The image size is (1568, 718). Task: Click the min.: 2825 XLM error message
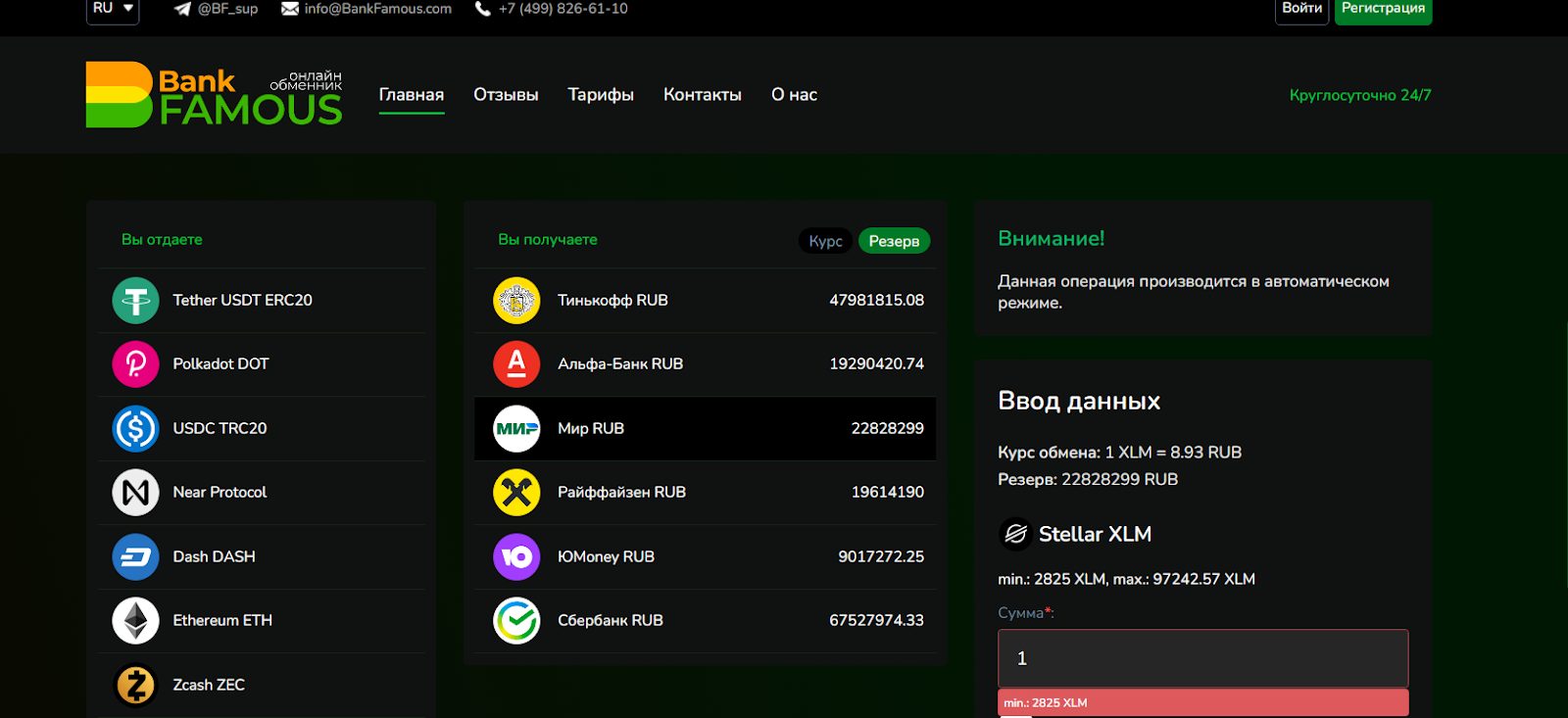tap(1202, 702)
